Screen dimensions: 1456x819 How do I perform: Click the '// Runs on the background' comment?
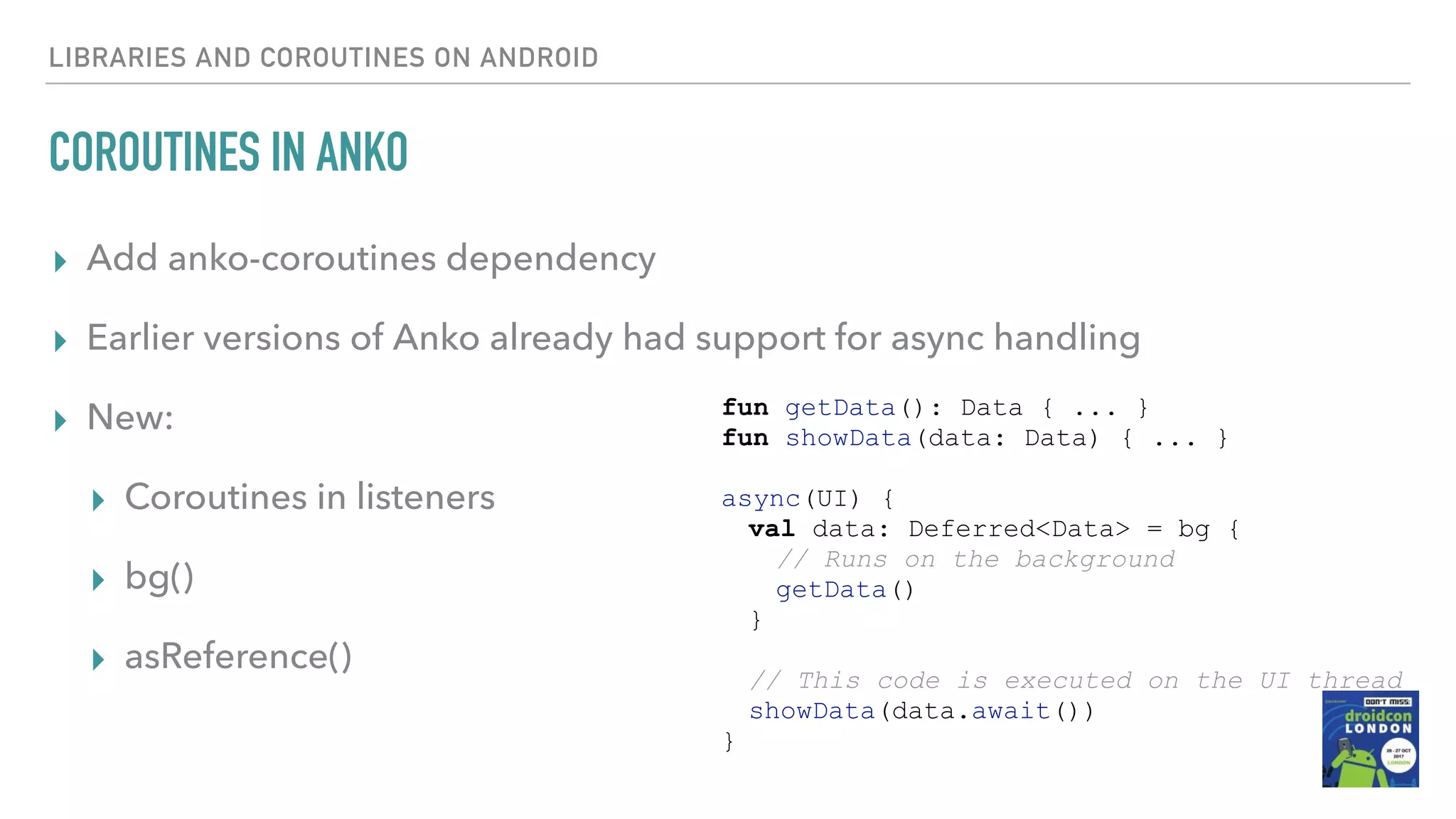[975, 560]
